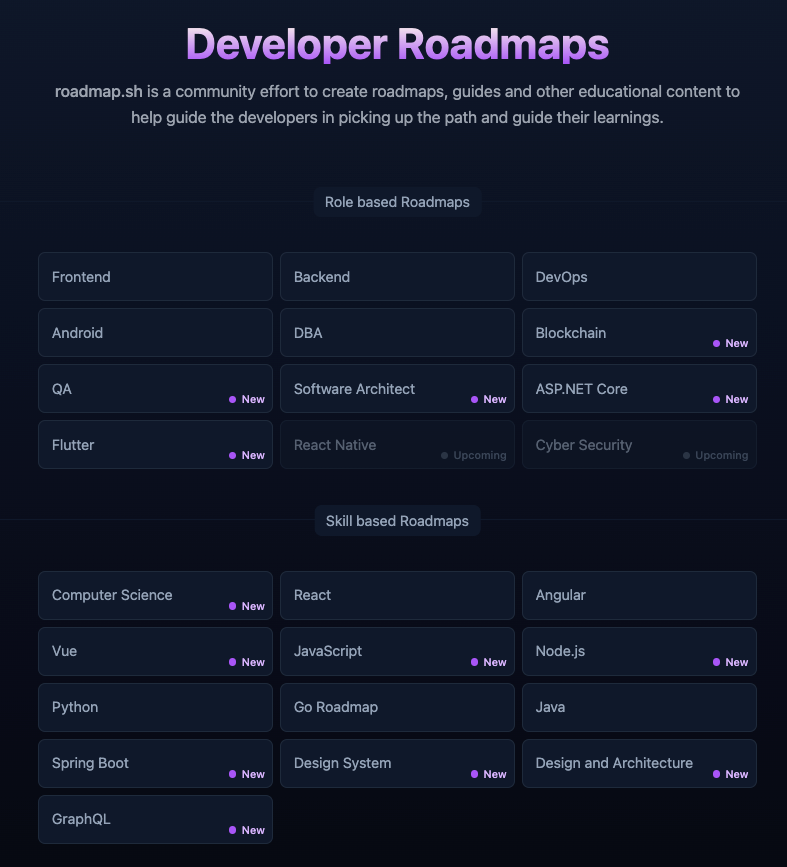Go to the Angular roadmap

(639, 596)
